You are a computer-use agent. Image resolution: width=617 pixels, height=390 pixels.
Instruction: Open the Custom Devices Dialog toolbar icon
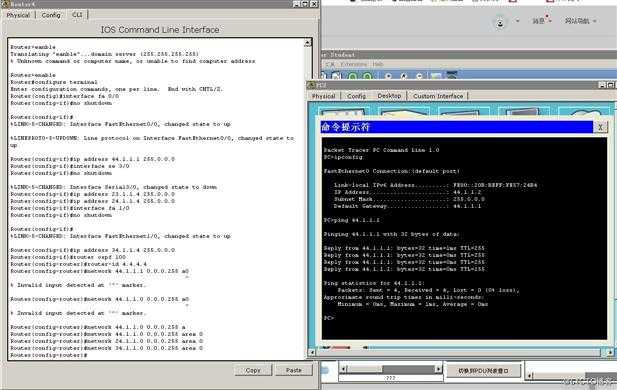pos(452,76)
